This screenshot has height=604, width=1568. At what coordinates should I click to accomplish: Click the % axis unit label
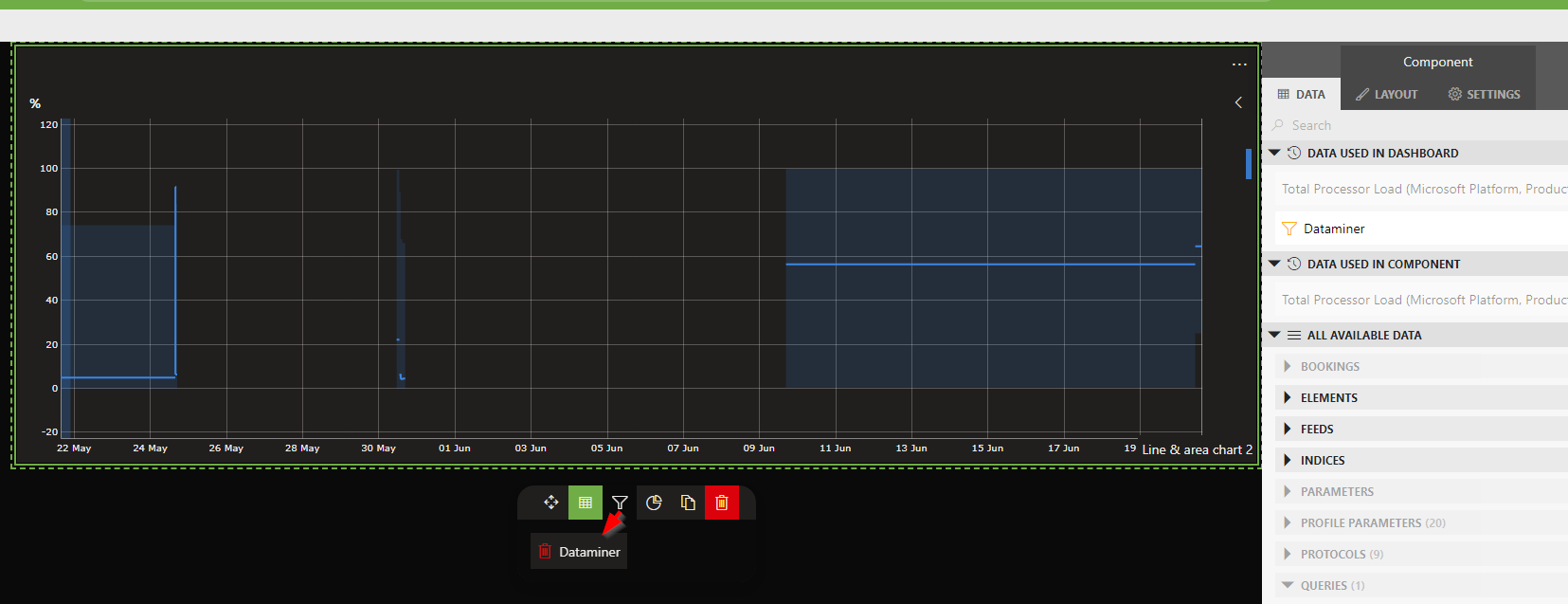click(x=35, y=103)
